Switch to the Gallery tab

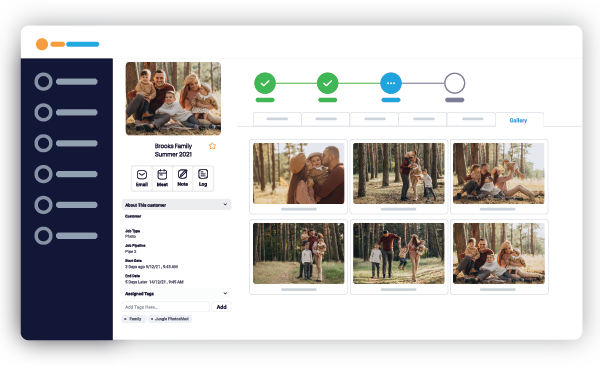pyautogui.click(x=518, y=120)
